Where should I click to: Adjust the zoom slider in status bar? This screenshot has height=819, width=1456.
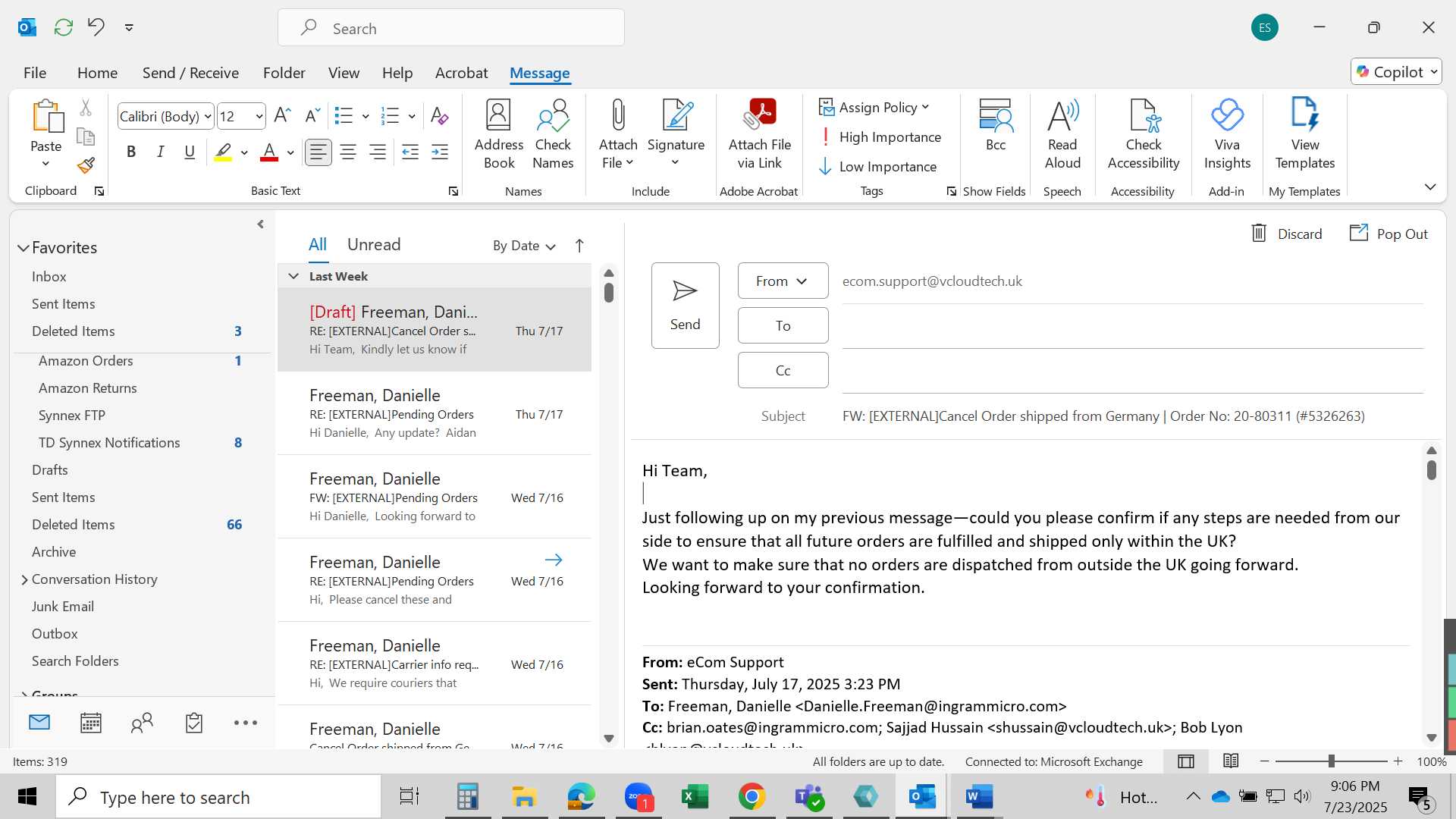click(x=1331, y=761)
